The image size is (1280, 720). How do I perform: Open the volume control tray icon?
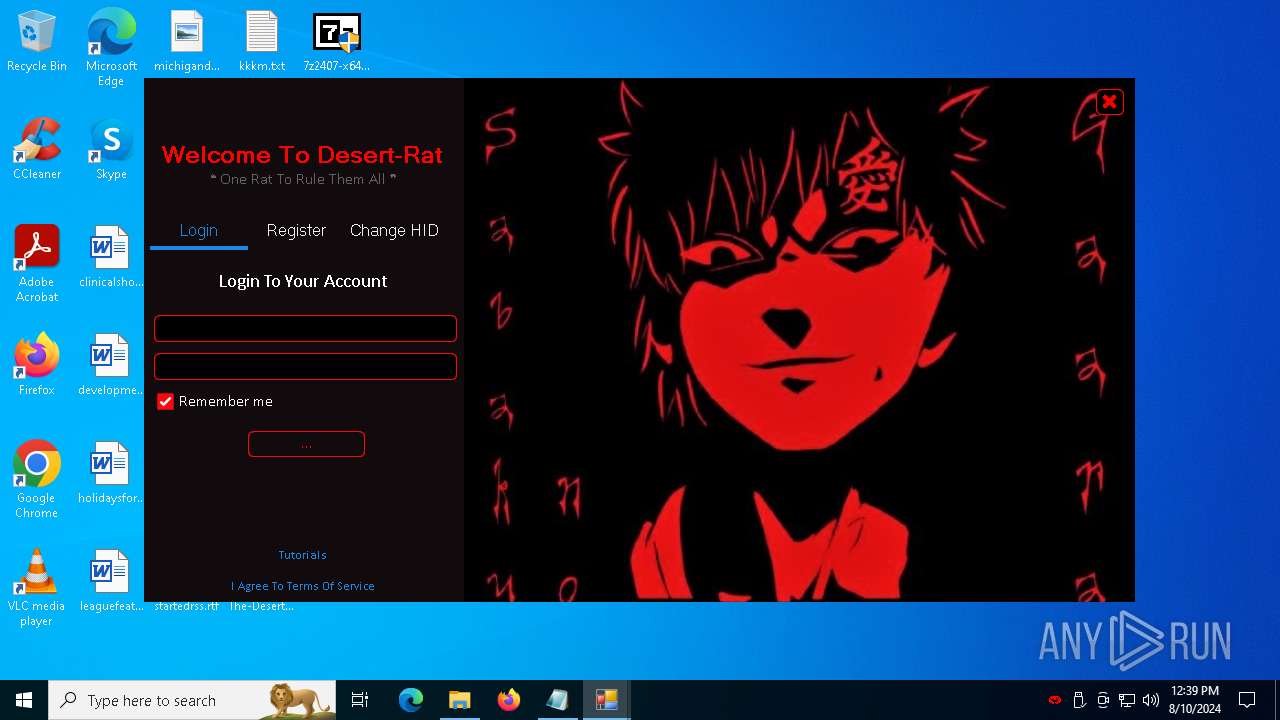pos(1151,700)
